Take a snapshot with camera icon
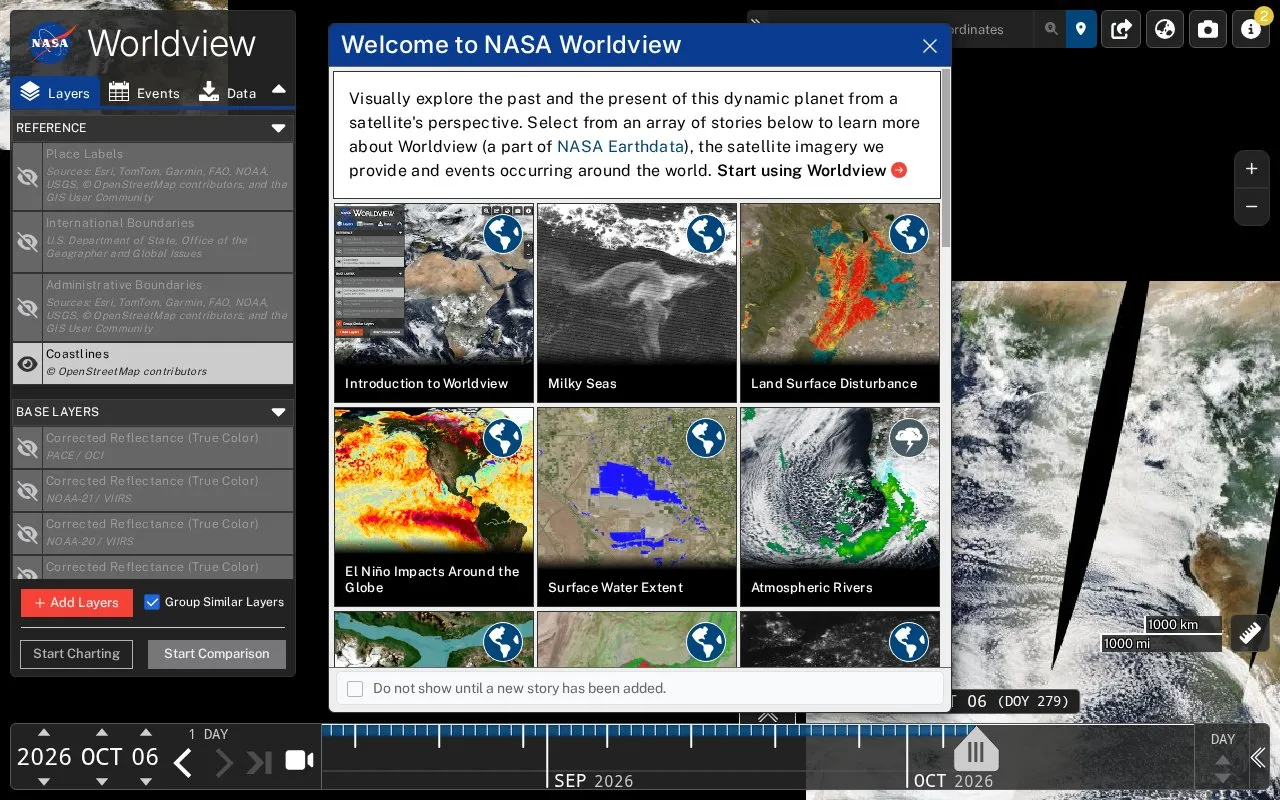This screenshot has height=800, width=1280. pyautogui.click(x=1208, y=29)
